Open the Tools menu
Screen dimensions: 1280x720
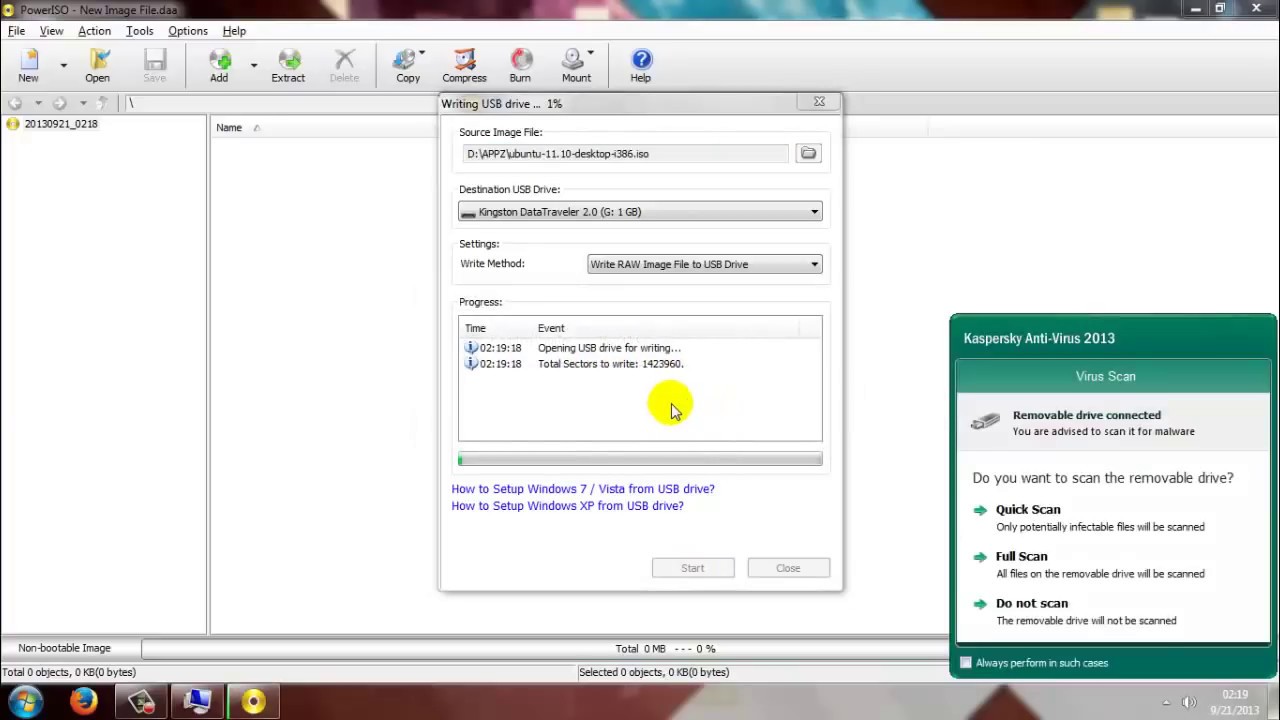pyautogui.click(x=139, y=31)
